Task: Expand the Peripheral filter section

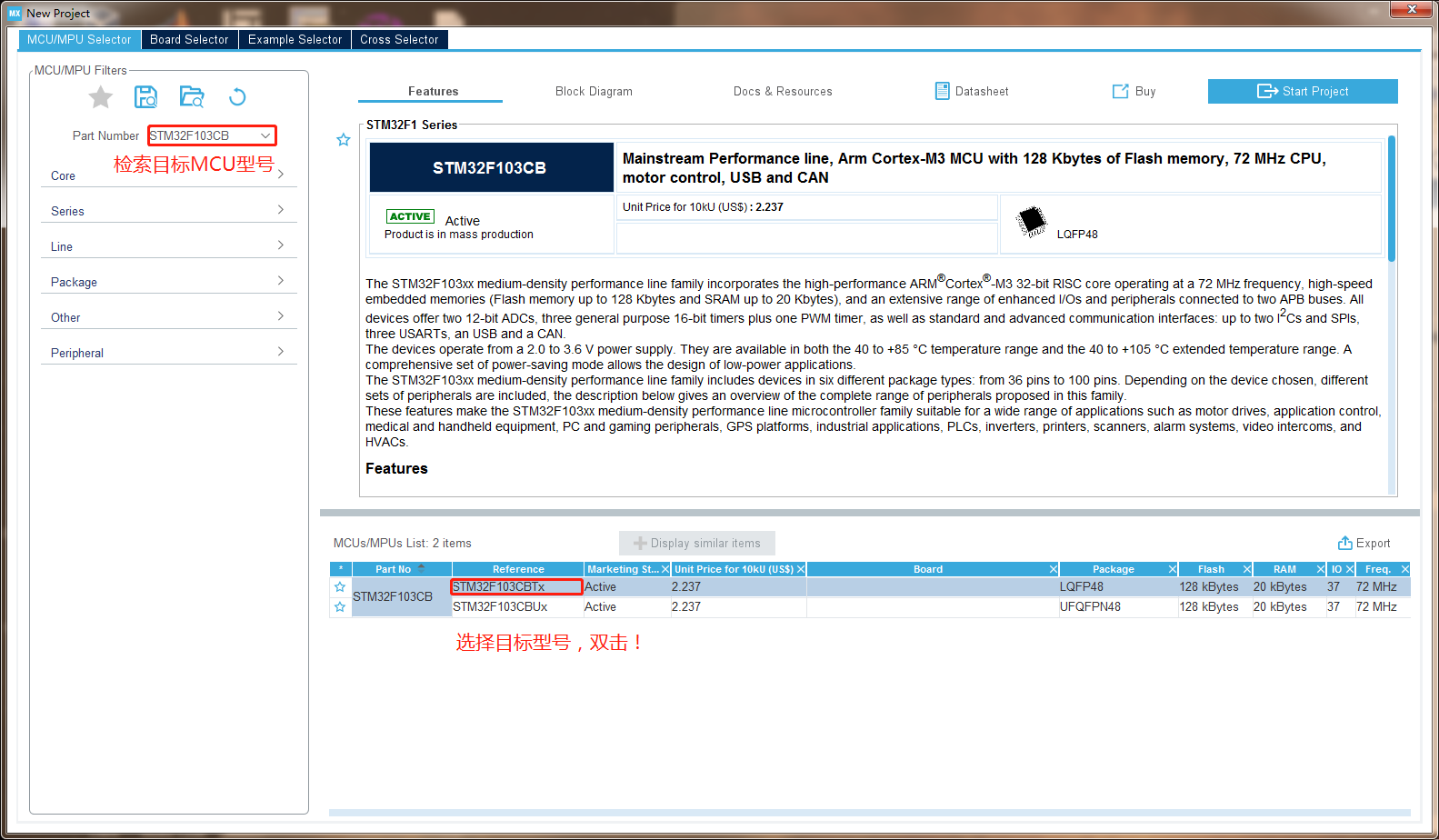Action: (x=169, y=353)
